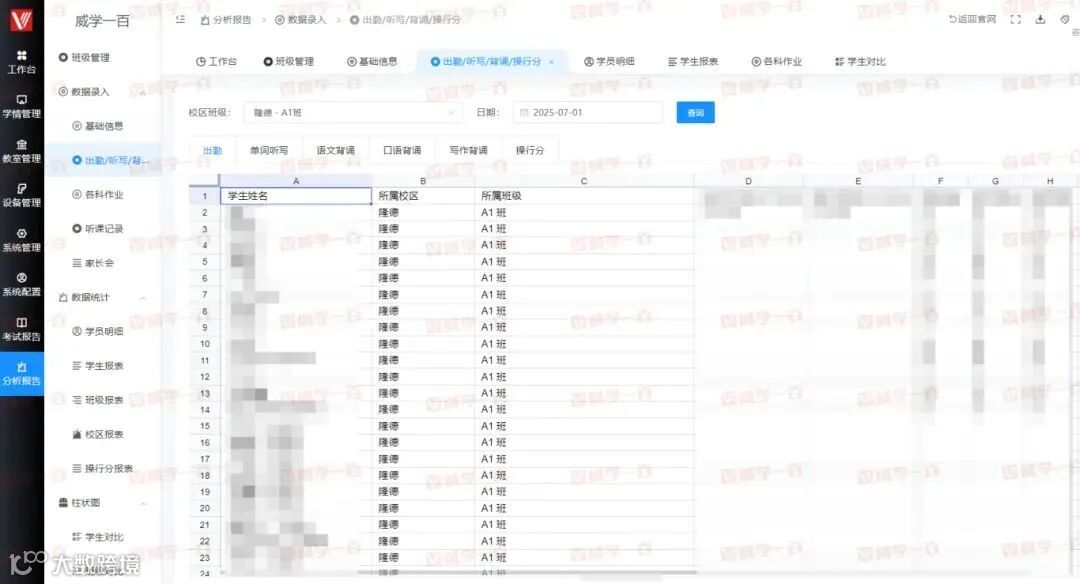The height and width of the screenshot is (584, 1080).
Task: Open 教室管理 in the dark sidebar
Action: [x=21, y=152]
